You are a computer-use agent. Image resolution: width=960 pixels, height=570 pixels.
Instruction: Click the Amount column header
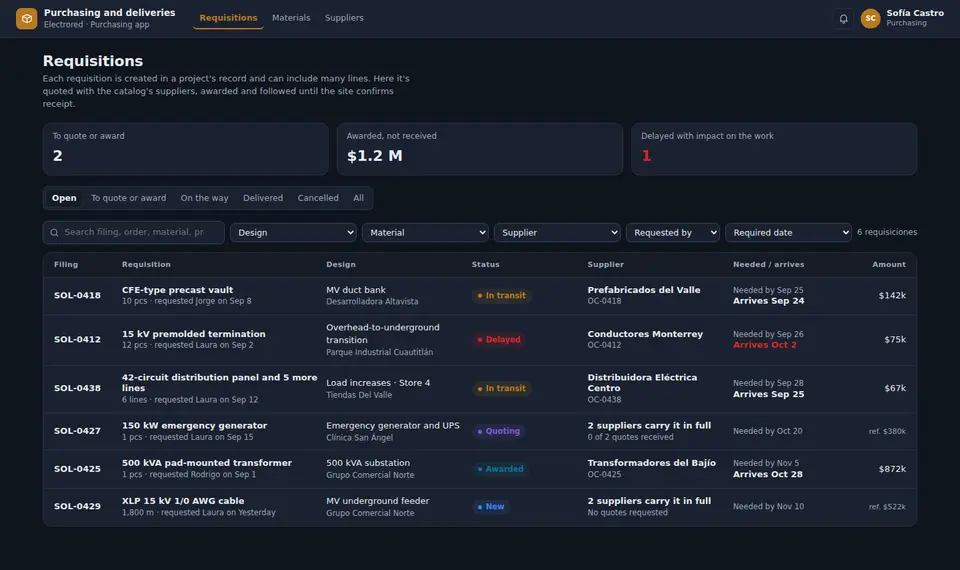pyautogui.click(x=889, y=264)
